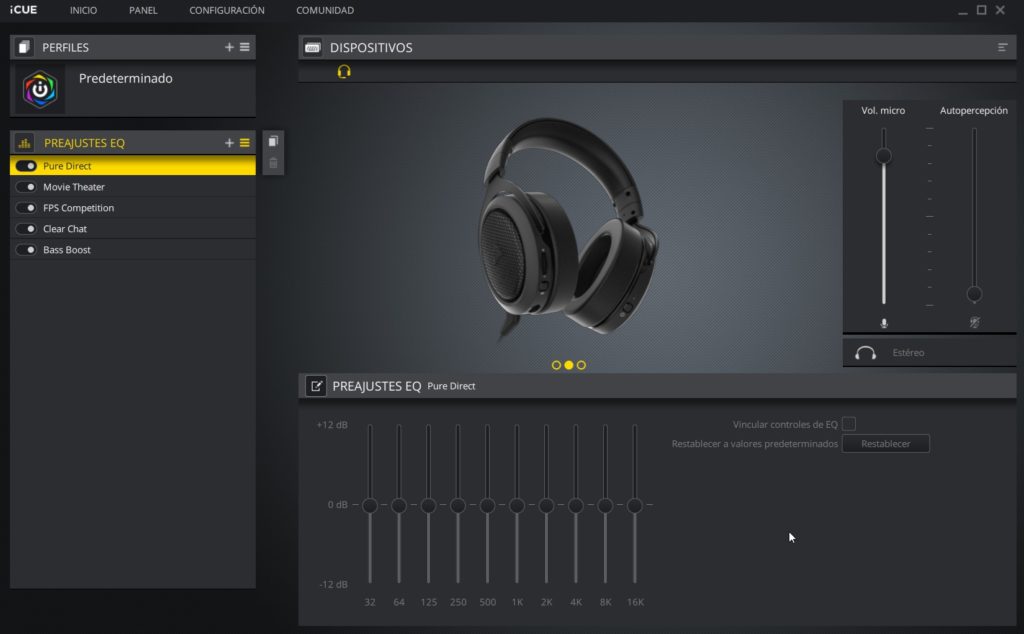Show the second headset image dot
This screenshot has width=1024, height=634.
569,365
